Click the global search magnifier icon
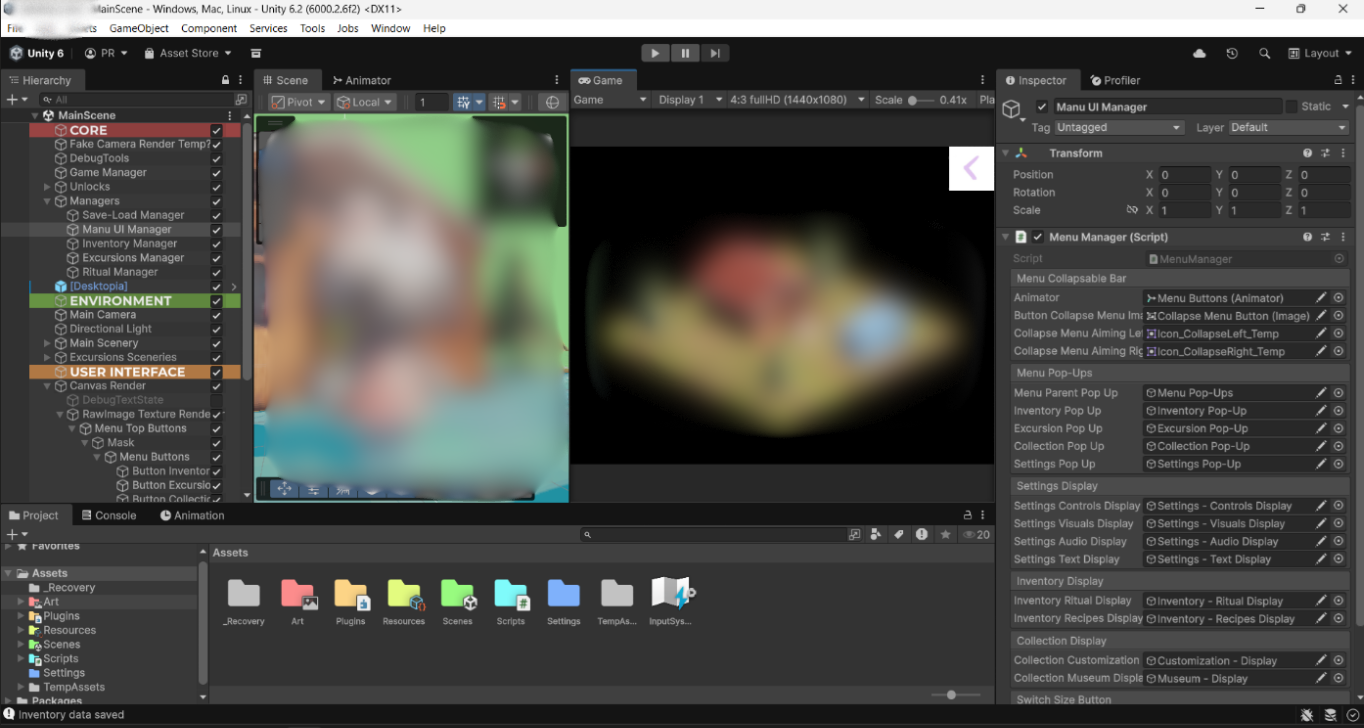The height and width of the screenshot is (728, 1364). point(1265,53)
